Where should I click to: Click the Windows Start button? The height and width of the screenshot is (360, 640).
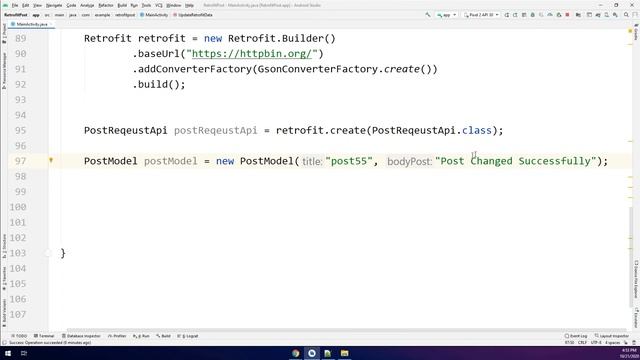click(x=8, y=353)
